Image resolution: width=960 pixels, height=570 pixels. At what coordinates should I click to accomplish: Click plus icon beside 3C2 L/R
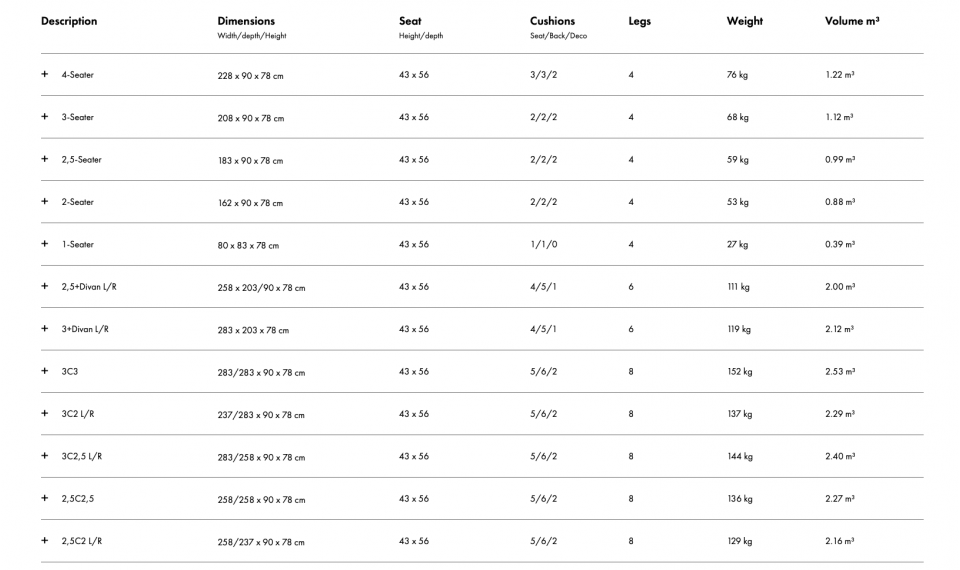point(44,413)
